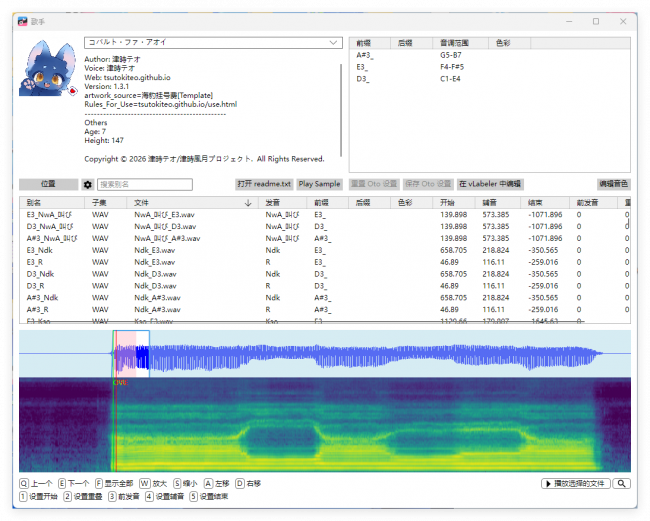
Task: Click the red preutterance line in spectrogram
Action: click(116, 424)
